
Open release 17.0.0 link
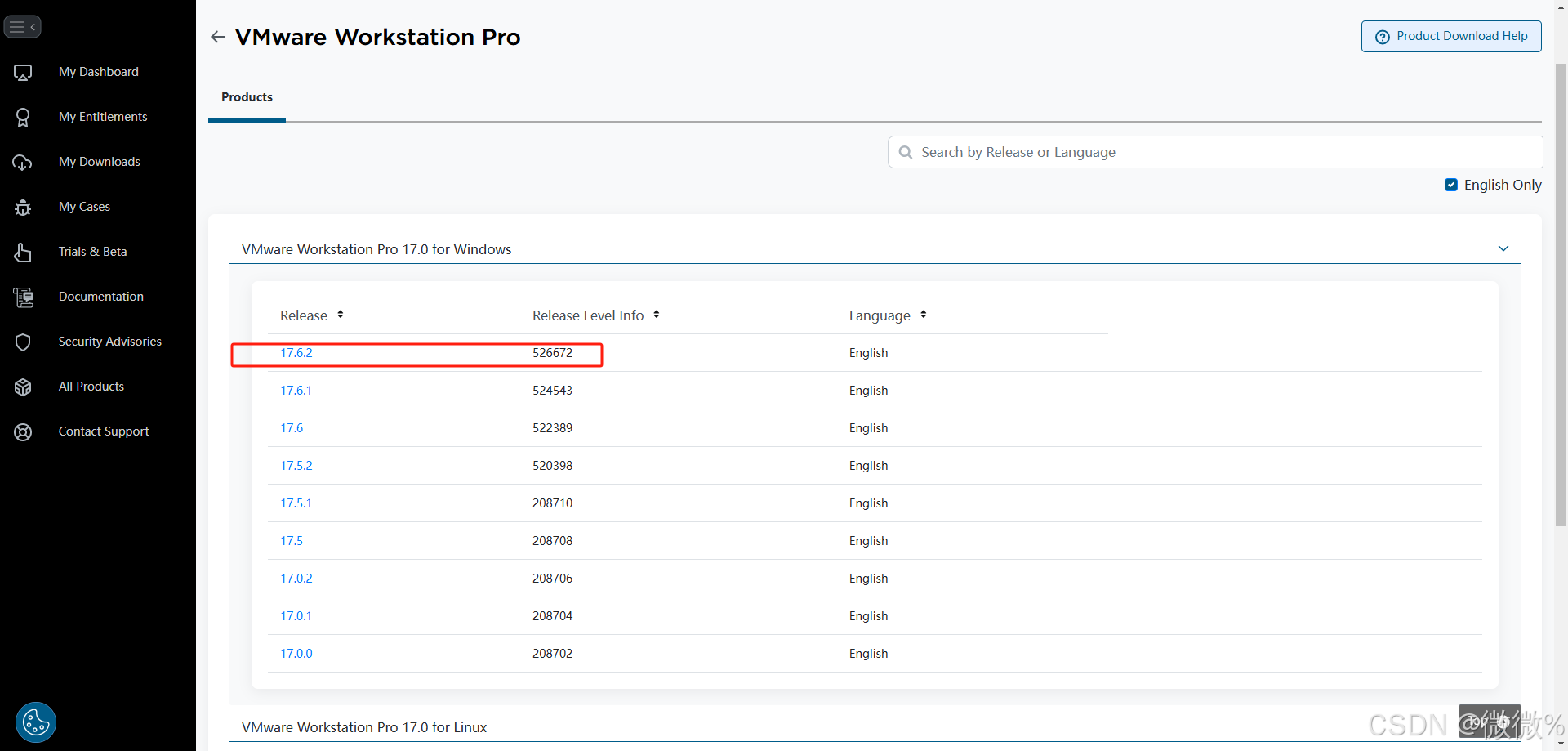[x=296, y=654]
